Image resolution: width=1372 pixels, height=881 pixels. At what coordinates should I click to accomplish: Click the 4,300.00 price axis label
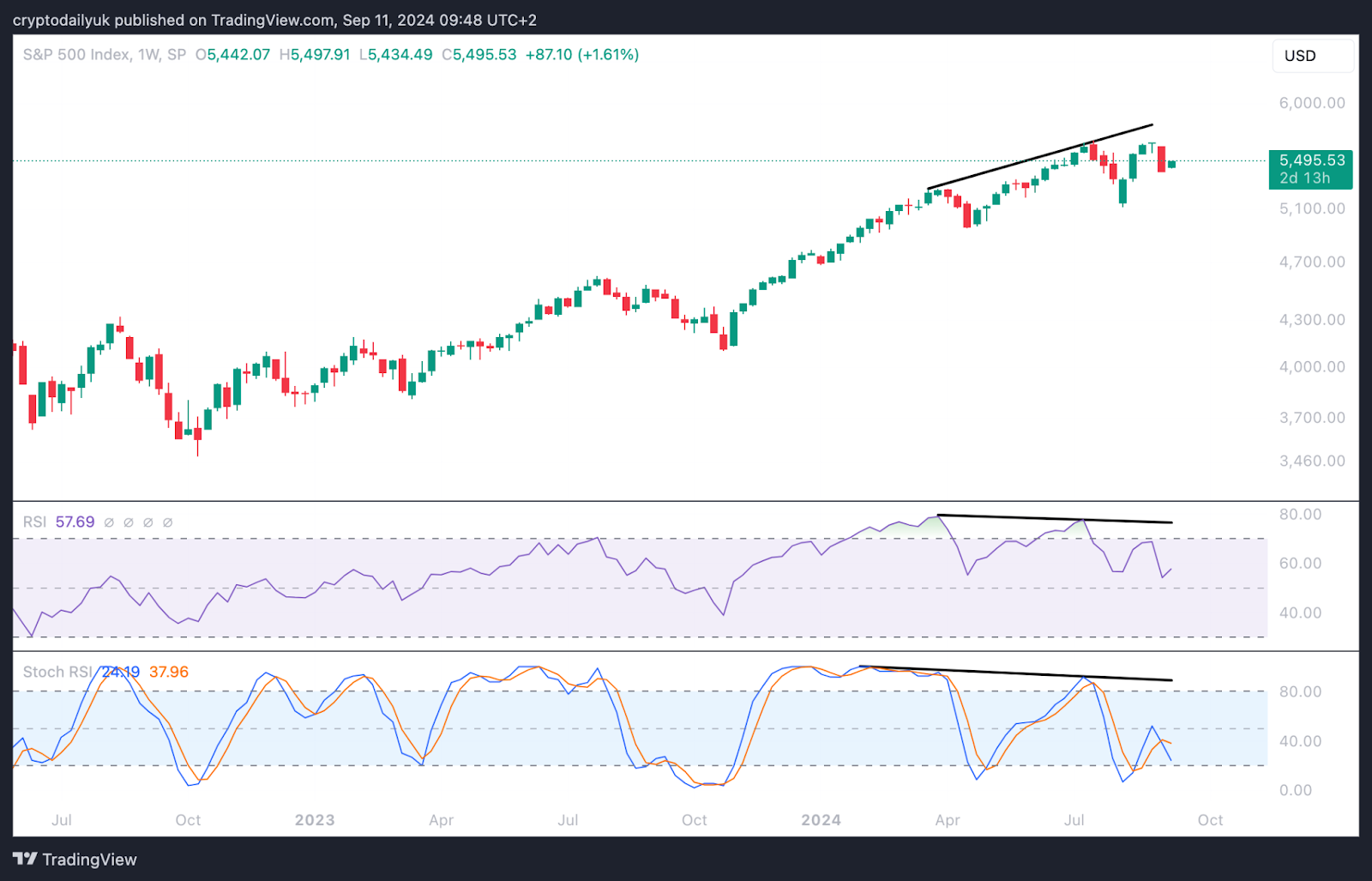coord(1312,320)
